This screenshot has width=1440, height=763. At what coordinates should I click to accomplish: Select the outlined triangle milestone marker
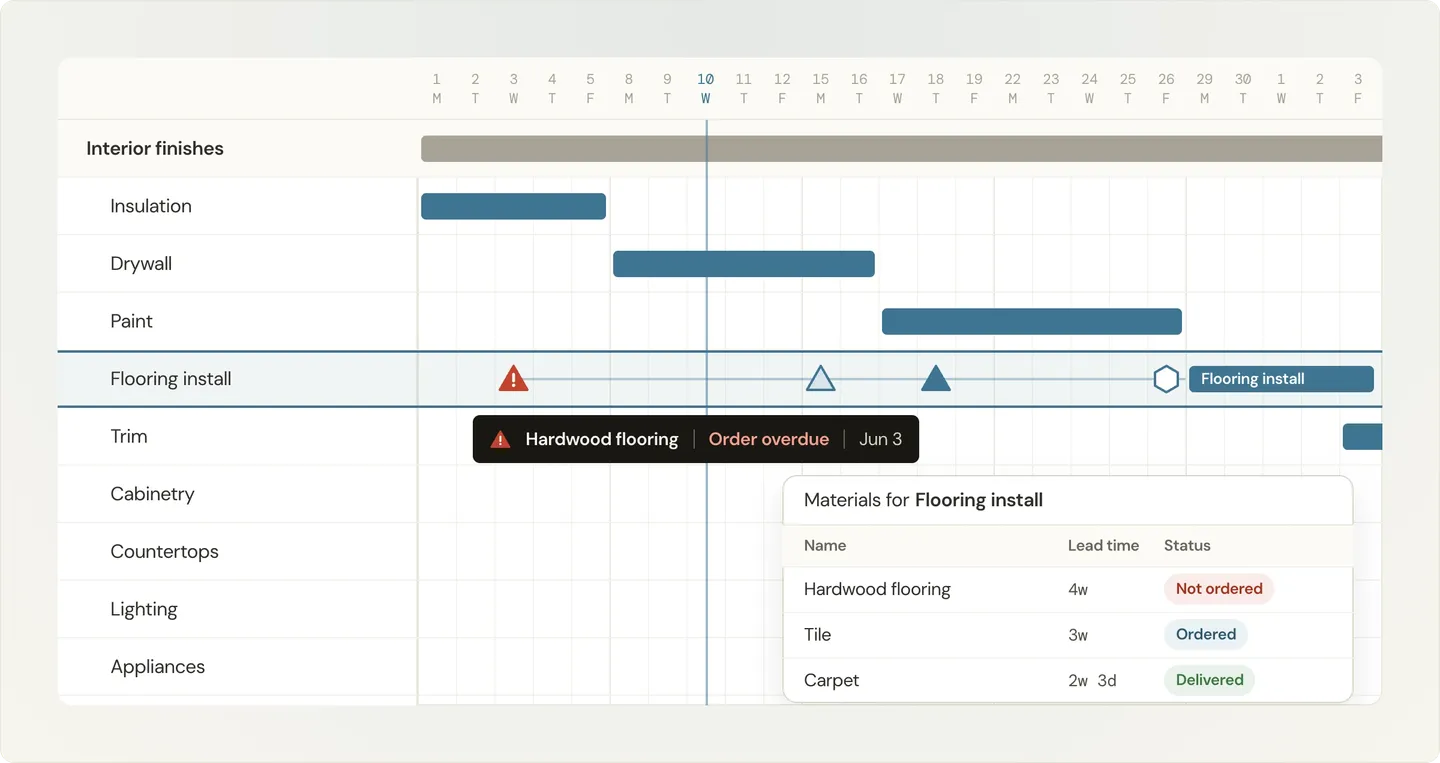821,378
